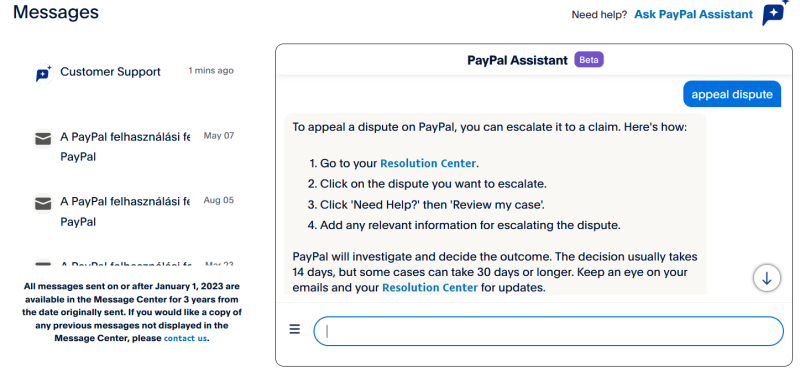The height and width of the screenshot is (377, 800).
Task: Click the Ask PayPal Assistant link
Action: tap(693, 14)
